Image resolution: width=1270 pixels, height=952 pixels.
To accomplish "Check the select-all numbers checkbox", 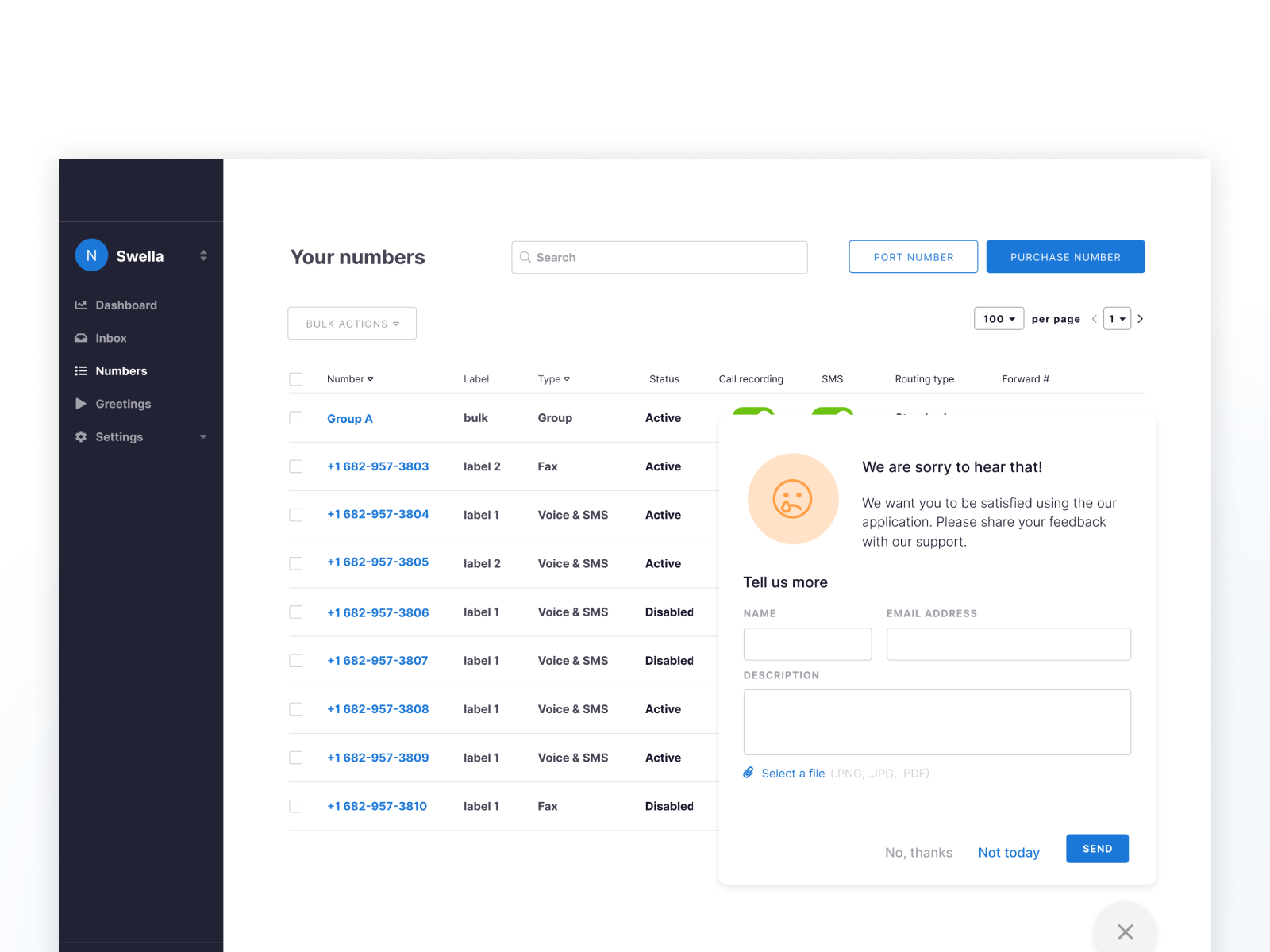I will [x=296, y=378].
